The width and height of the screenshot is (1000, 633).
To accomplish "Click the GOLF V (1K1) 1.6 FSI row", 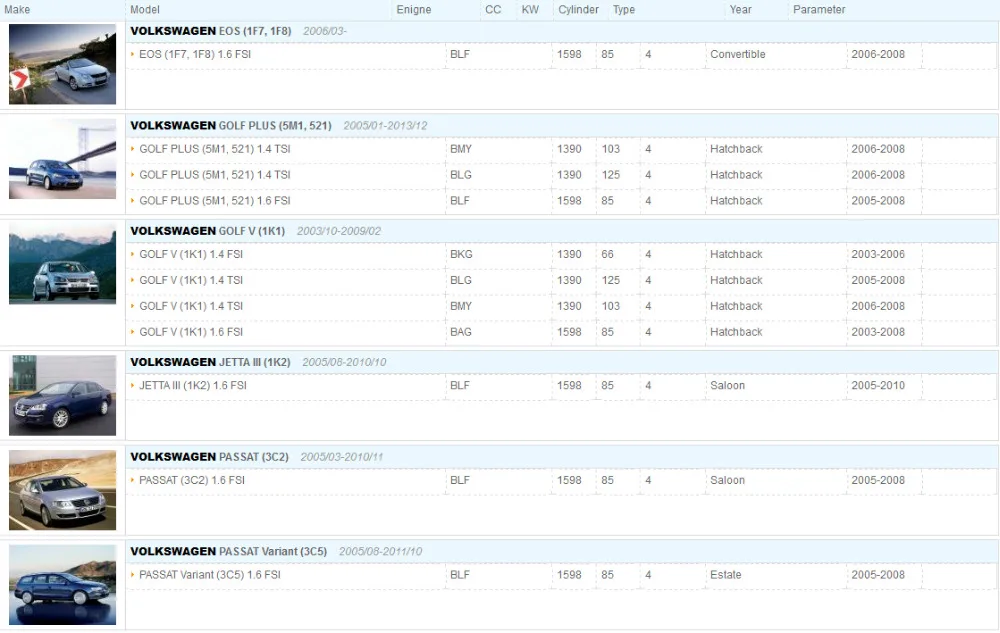I will coord(561,332).
